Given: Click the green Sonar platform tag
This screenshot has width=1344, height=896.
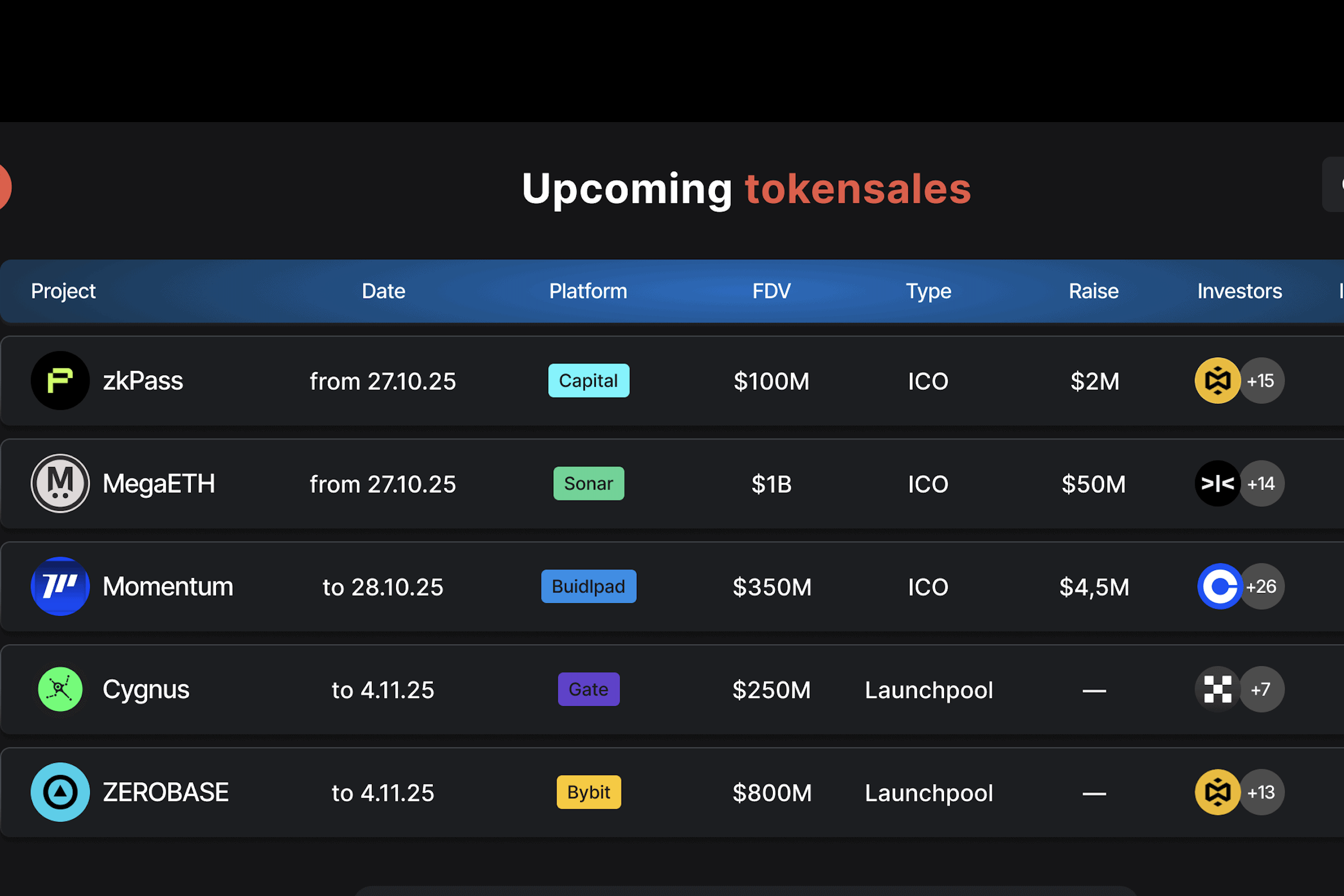Looking at the screenshot, I should pos(589,483).
